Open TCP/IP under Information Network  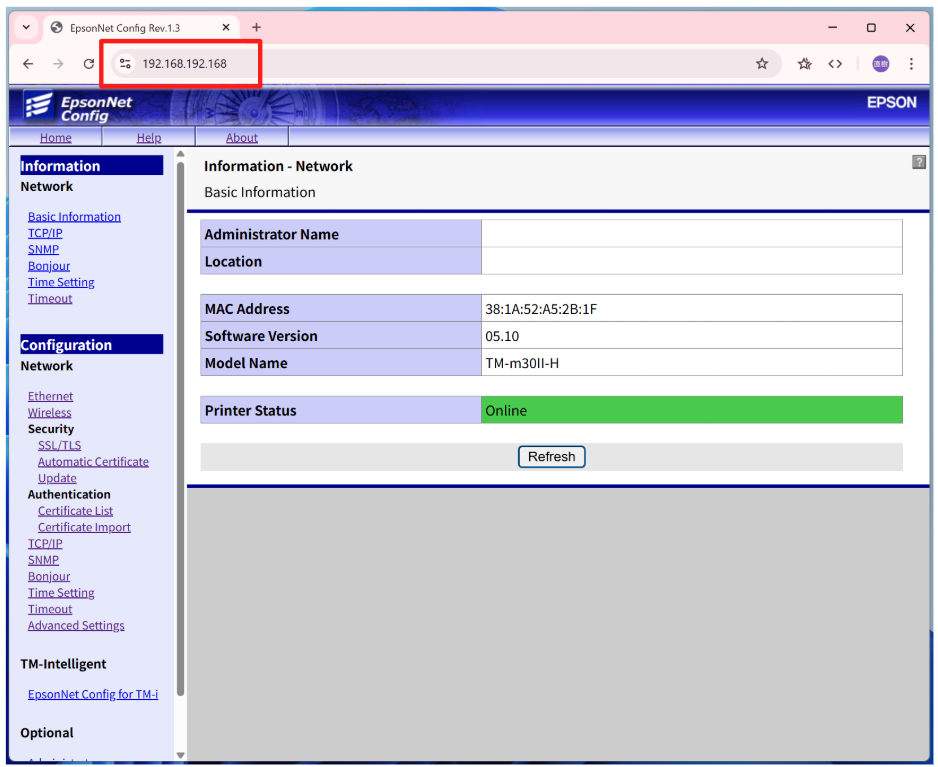point(45,233)
